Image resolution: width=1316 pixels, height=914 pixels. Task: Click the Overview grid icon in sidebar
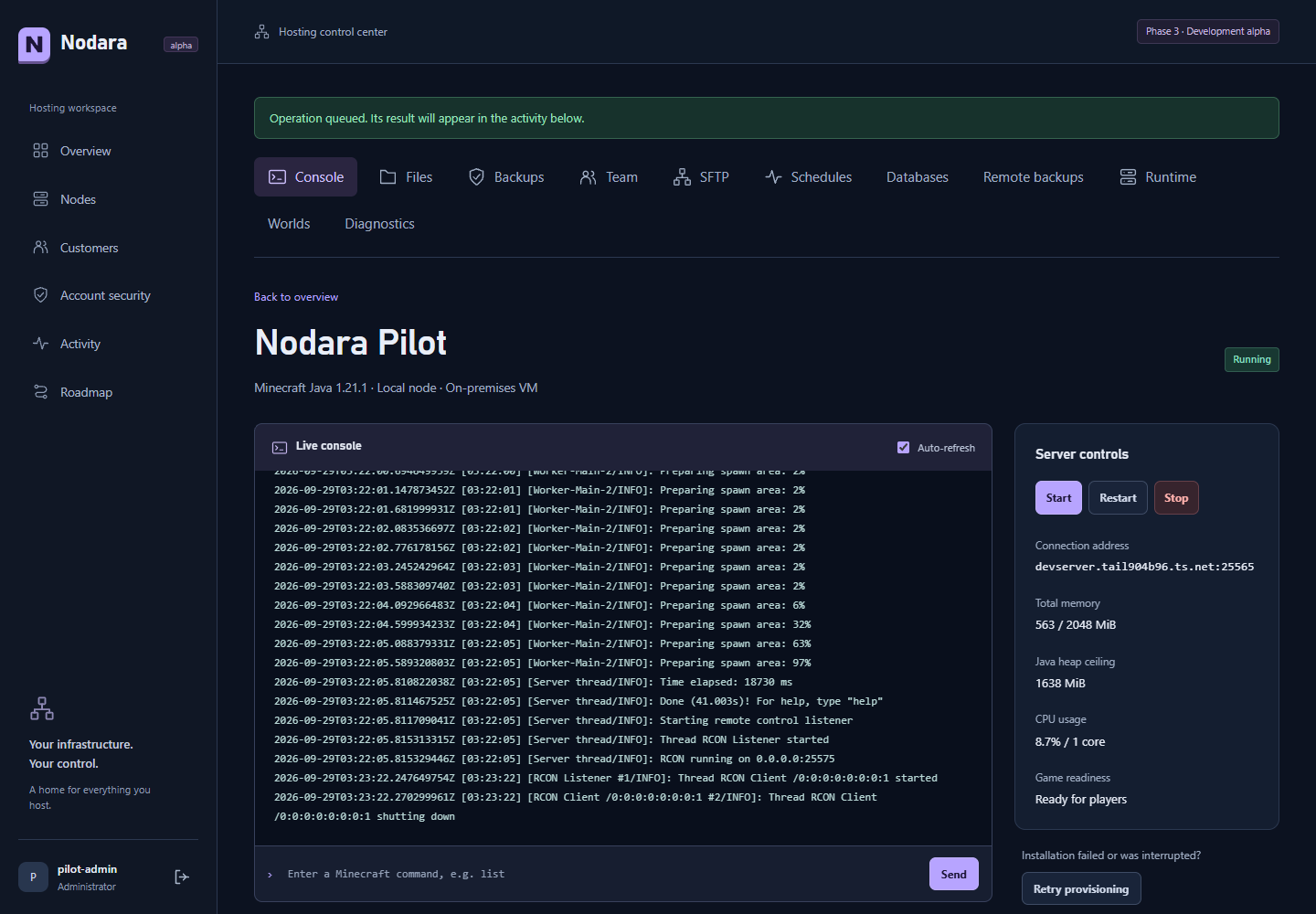pyautogui.click(x=40, y=151)
